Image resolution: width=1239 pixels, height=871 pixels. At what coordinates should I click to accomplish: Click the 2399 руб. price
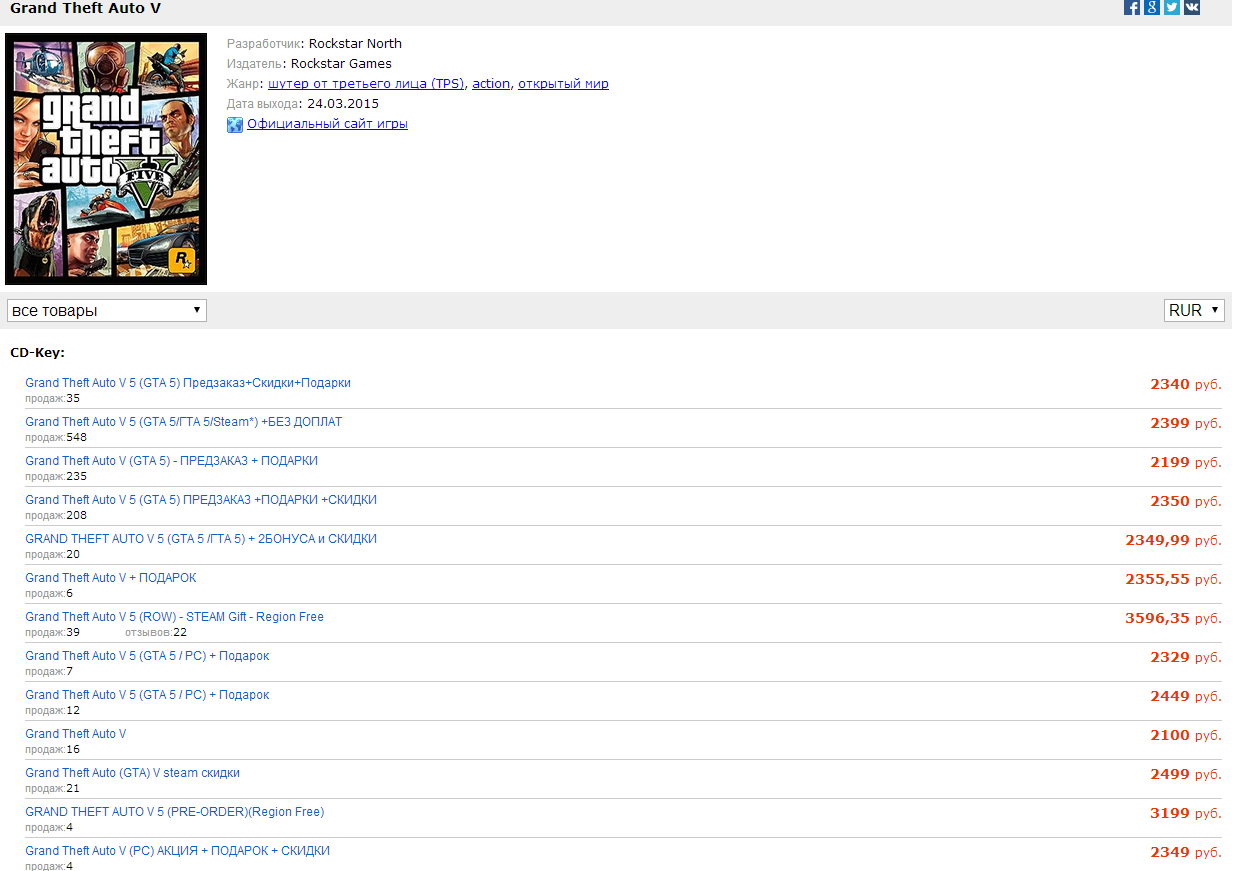(1186, 423)
